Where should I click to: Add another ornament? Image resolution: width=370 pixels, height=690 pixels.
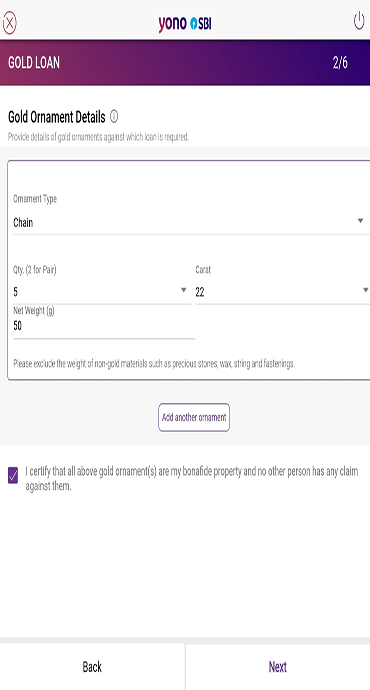point(194,417)
